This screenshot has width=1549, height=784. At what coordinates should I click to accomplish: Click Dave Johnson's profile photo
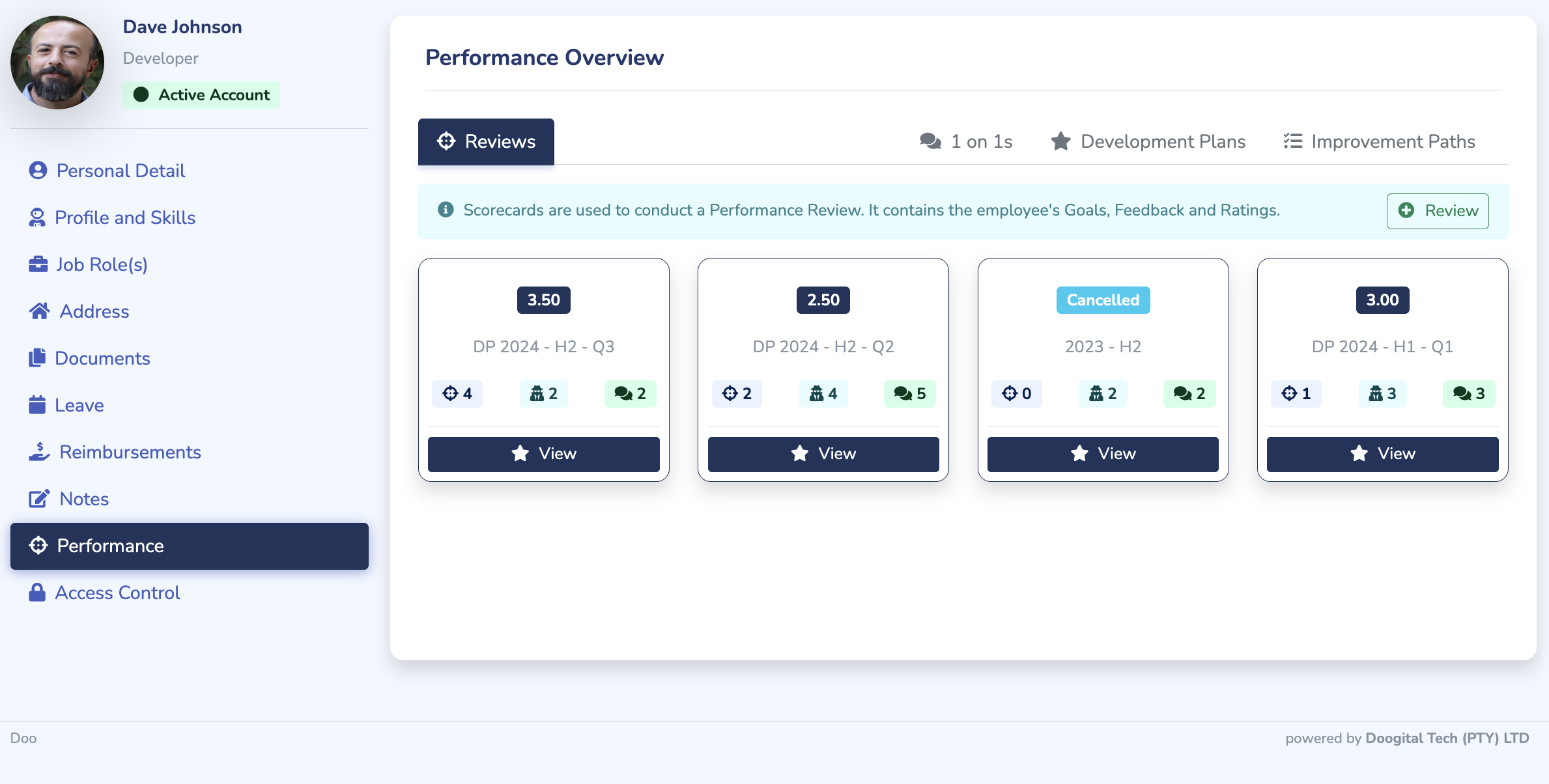coord(57,63)
